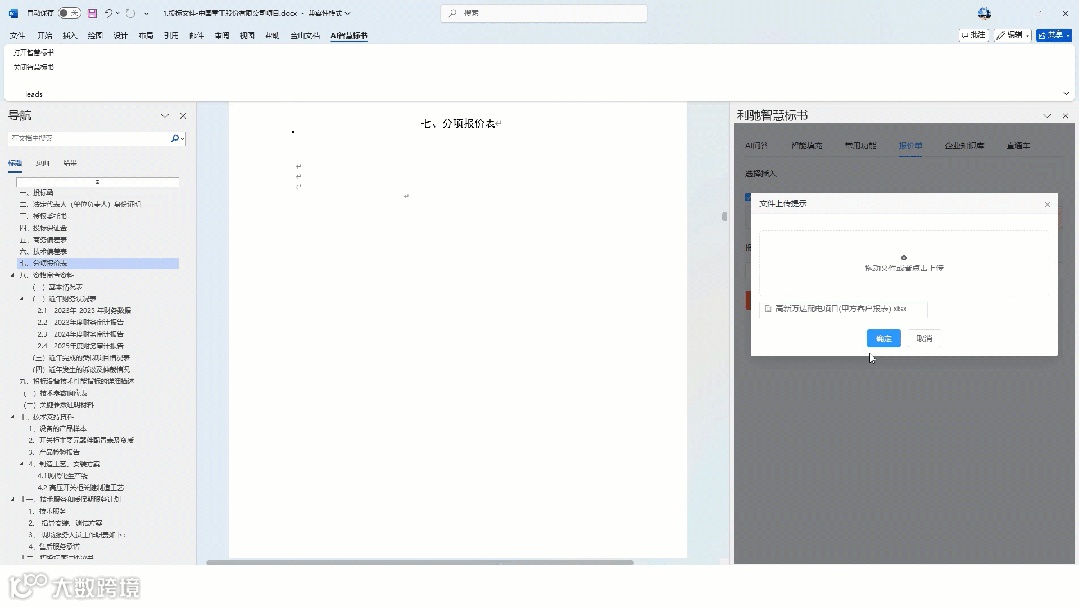Viewport: 1079px width, 607px height.
Task: Click the search box in title bar
Action: (x=544, y=13)
